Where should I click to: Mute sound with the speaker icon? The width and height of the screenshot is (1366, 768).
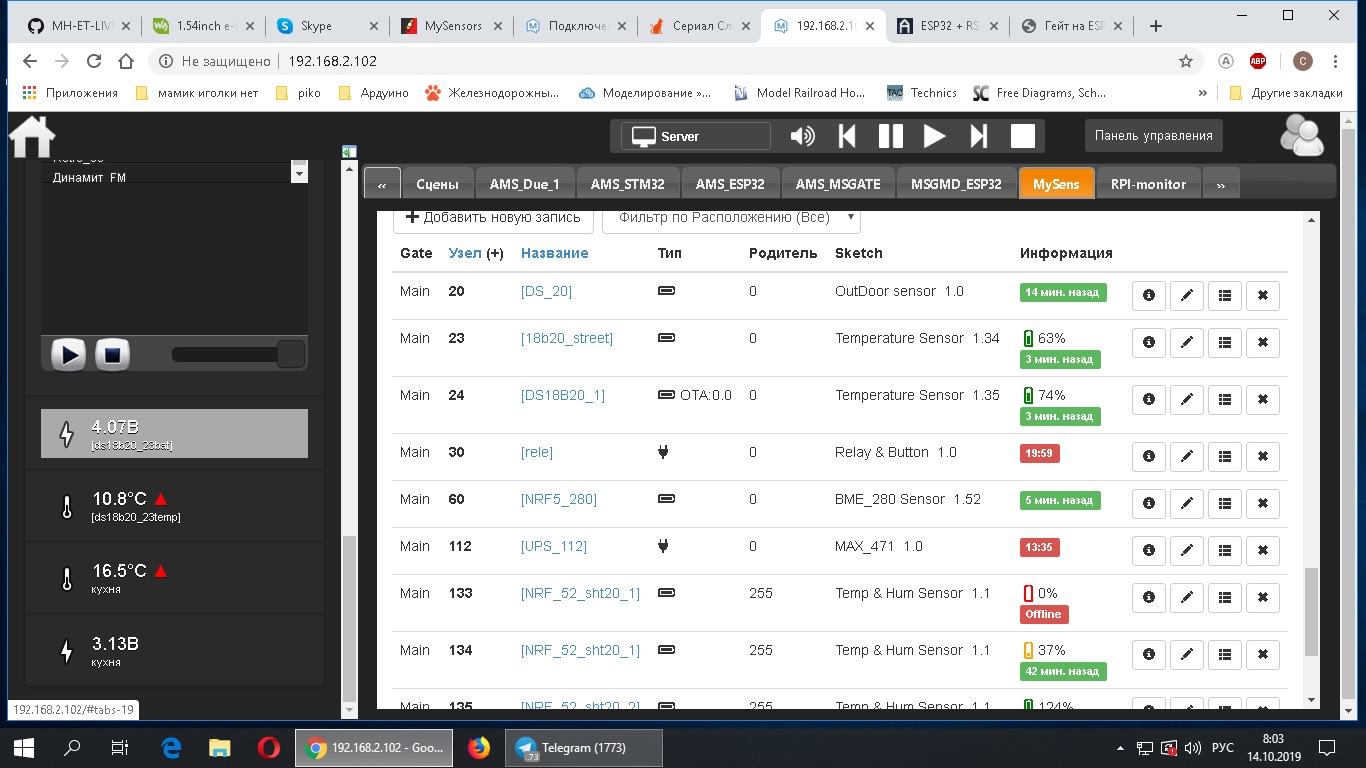click(802, 136)
